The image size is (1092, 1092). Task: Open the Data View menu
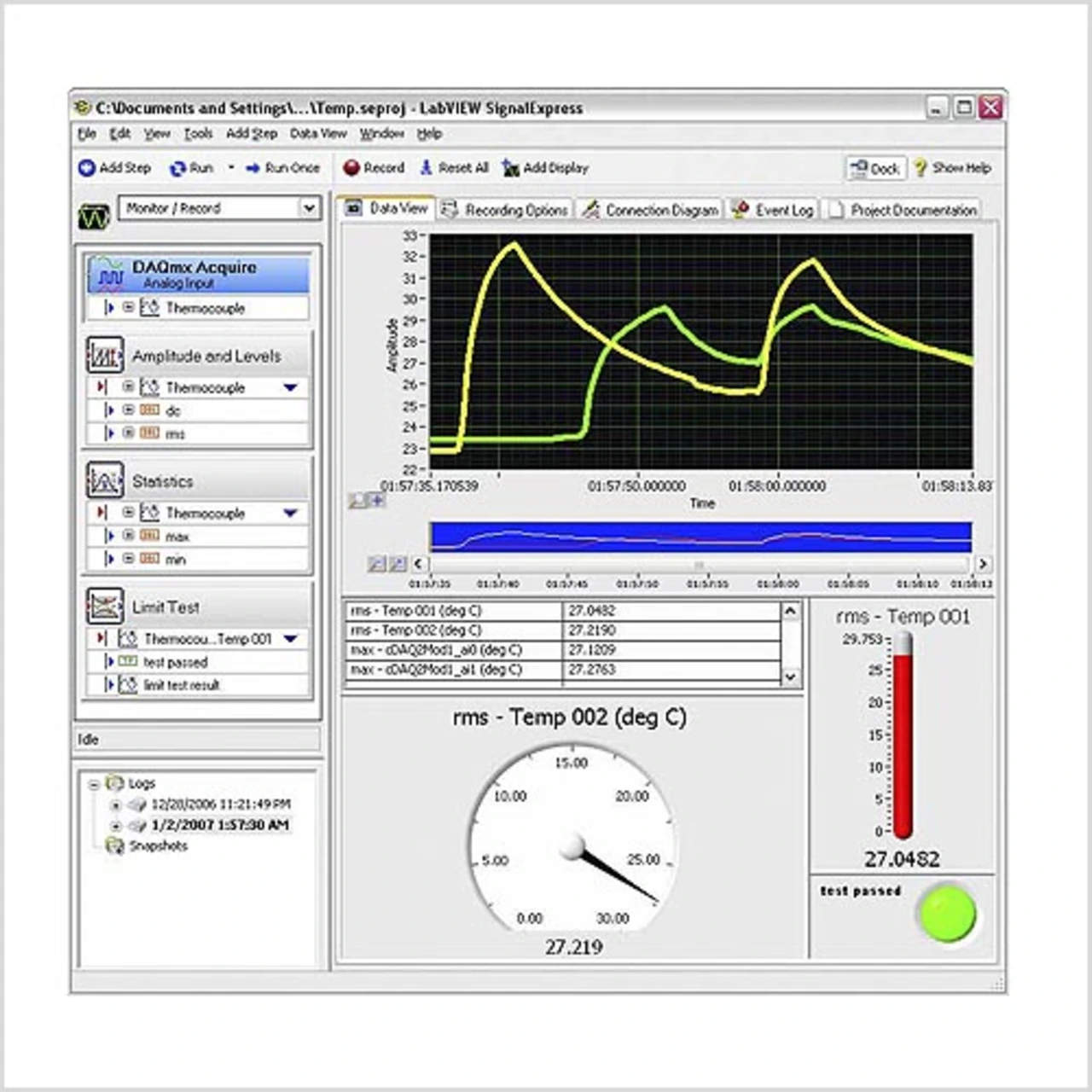click(x=318, y=134)
